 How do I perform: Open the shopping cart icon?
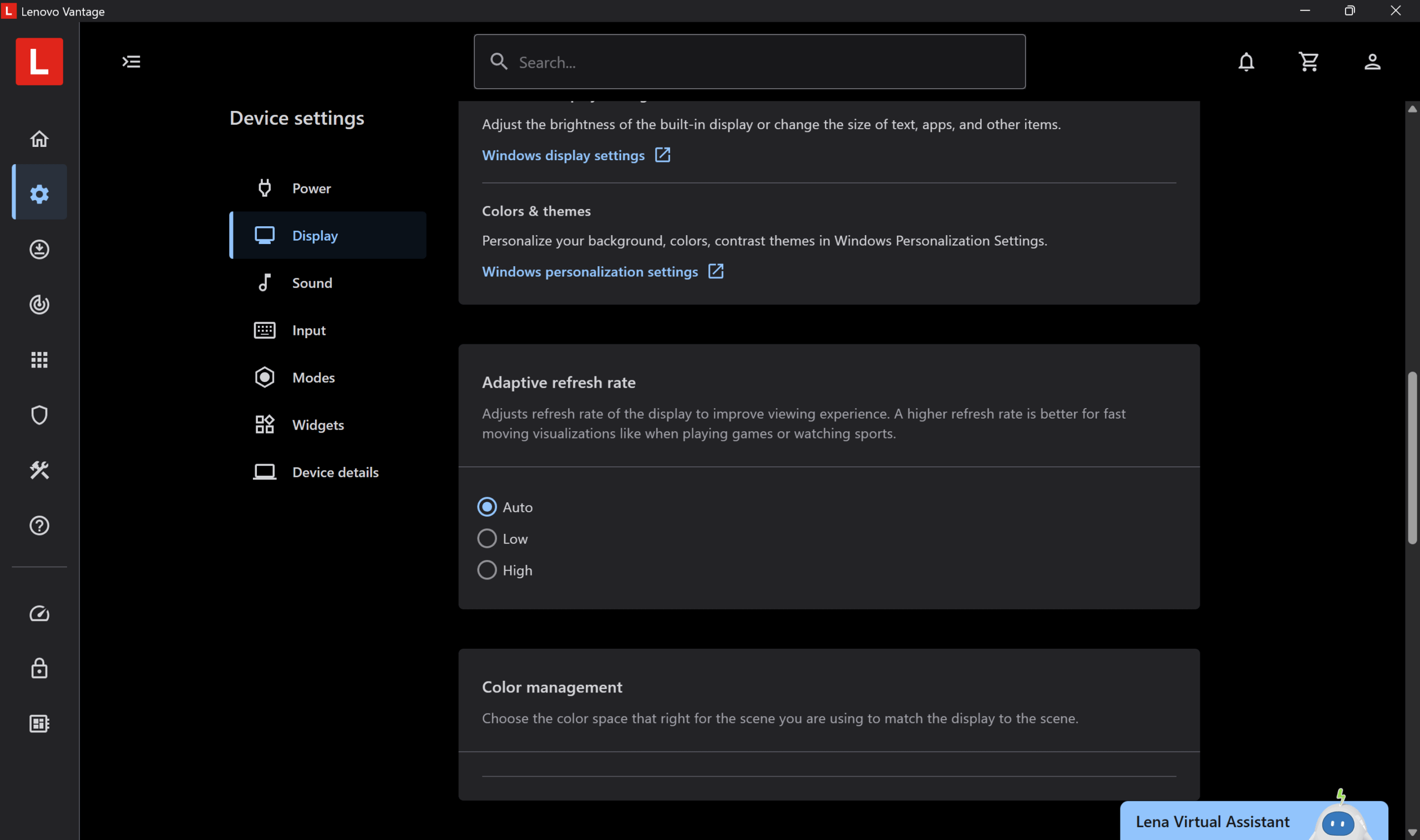coord(1309,62)
